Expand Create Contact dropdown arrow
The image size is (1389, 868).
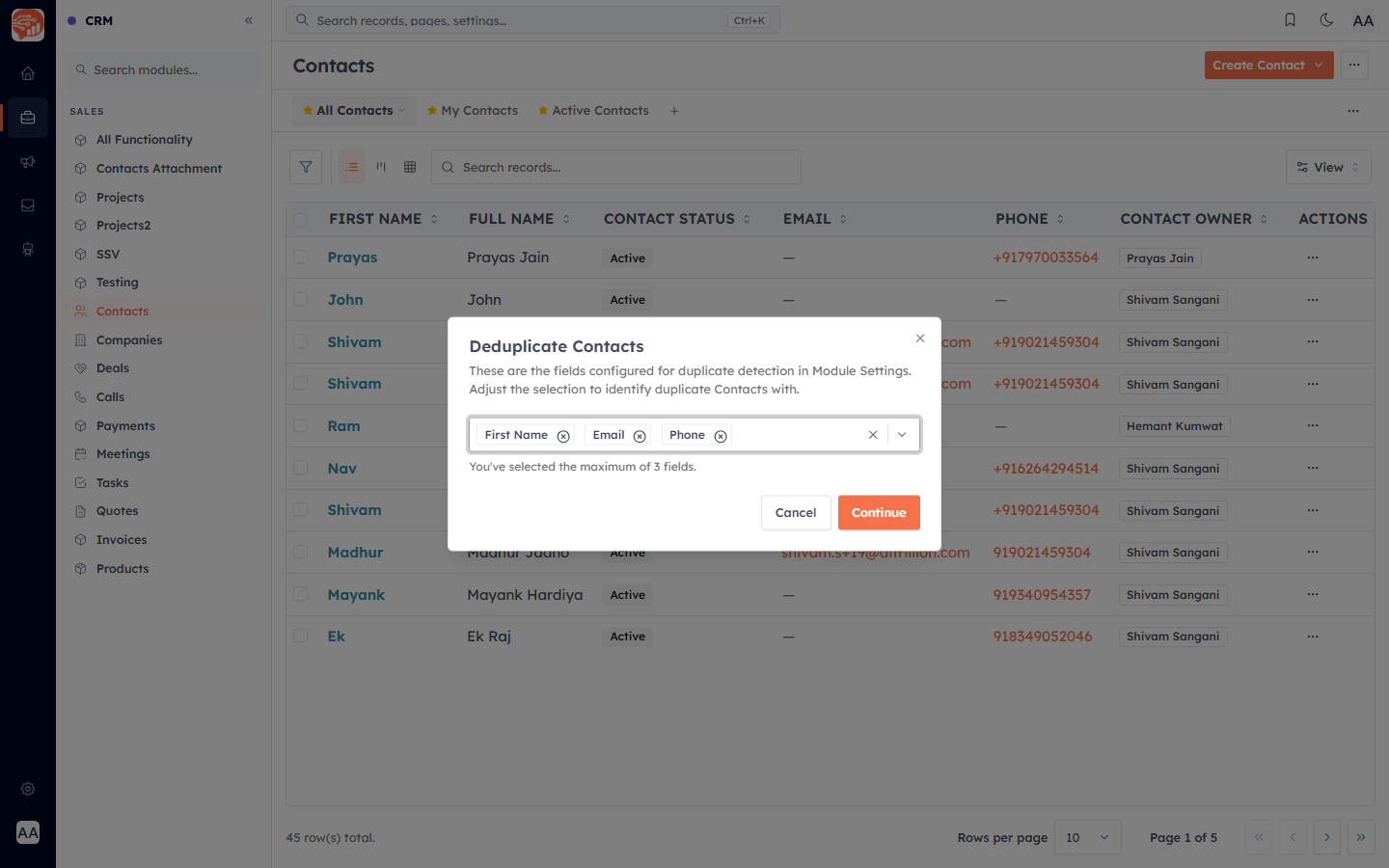(x=1320, y=65)
